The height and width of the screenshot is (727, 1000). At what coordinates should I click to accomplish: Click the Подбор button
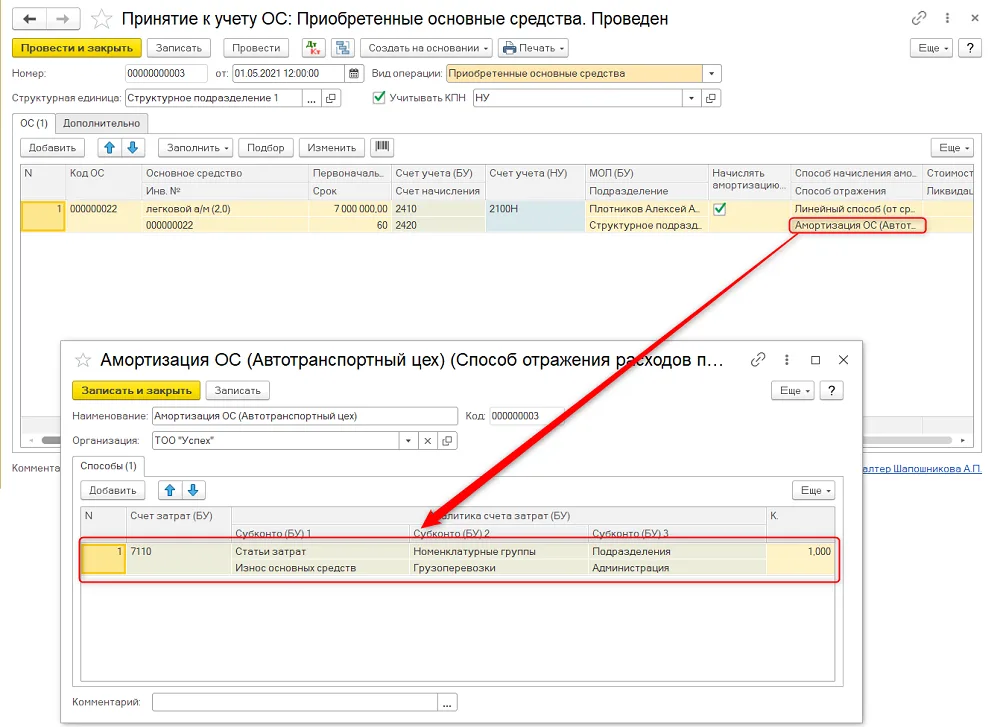tap(265, 148)
